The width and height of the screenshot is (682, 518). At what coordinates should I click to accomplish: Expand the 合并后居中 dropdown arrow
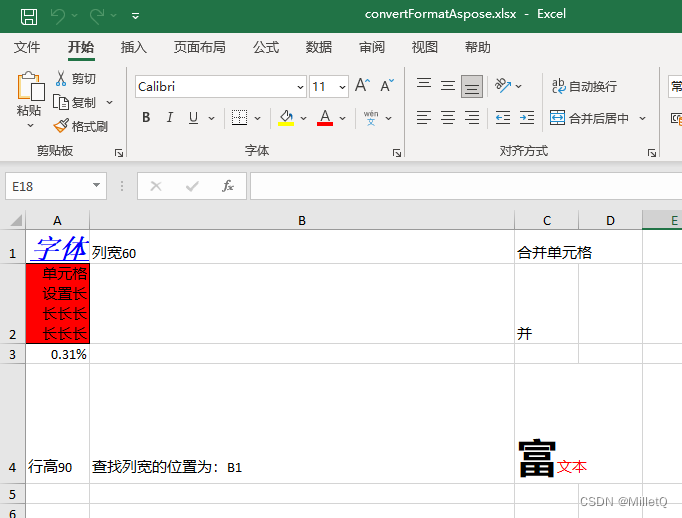(642, 118)
